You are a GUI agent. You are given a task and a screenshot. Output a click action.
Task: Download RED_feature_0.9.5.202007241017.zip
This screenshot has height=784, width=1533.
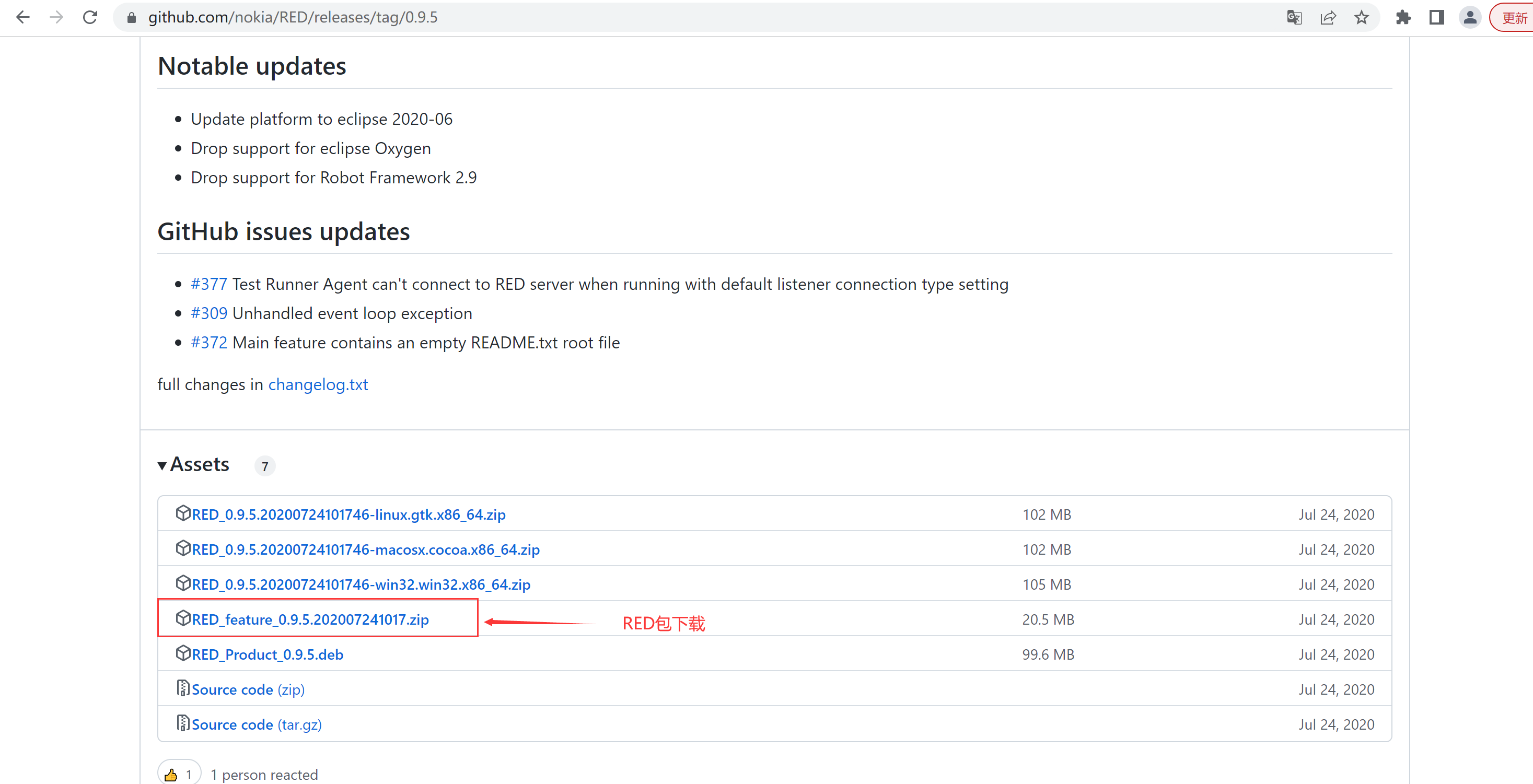tap(310, 619)
